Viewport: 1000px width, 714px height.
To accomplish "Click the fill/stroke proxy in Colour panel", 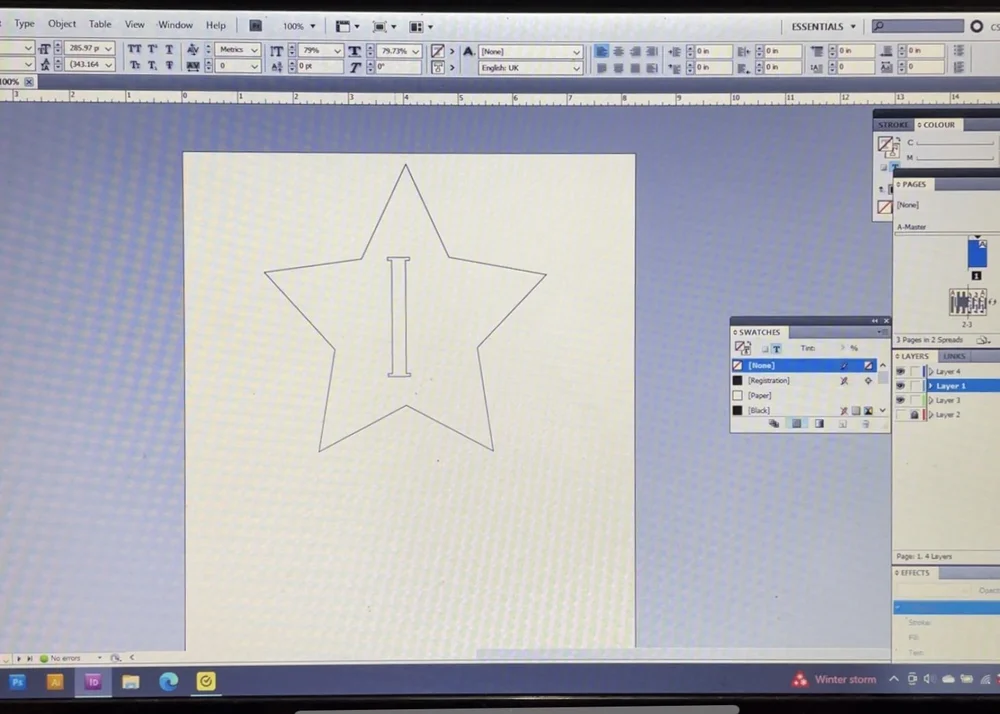I will (887, 146).
